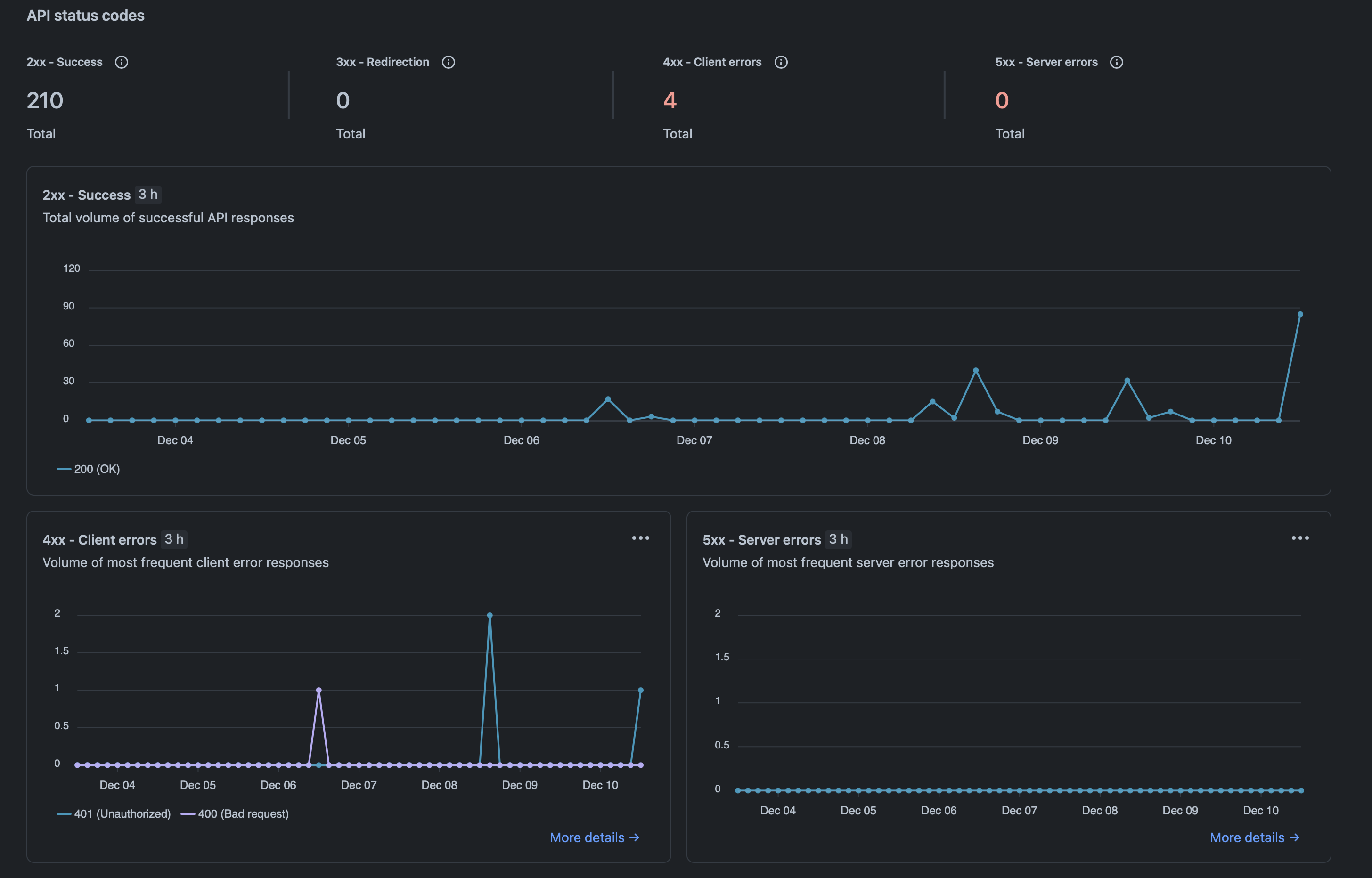Click the 4 total client errors count
The image size is (1372, 878).
point(670,101)
